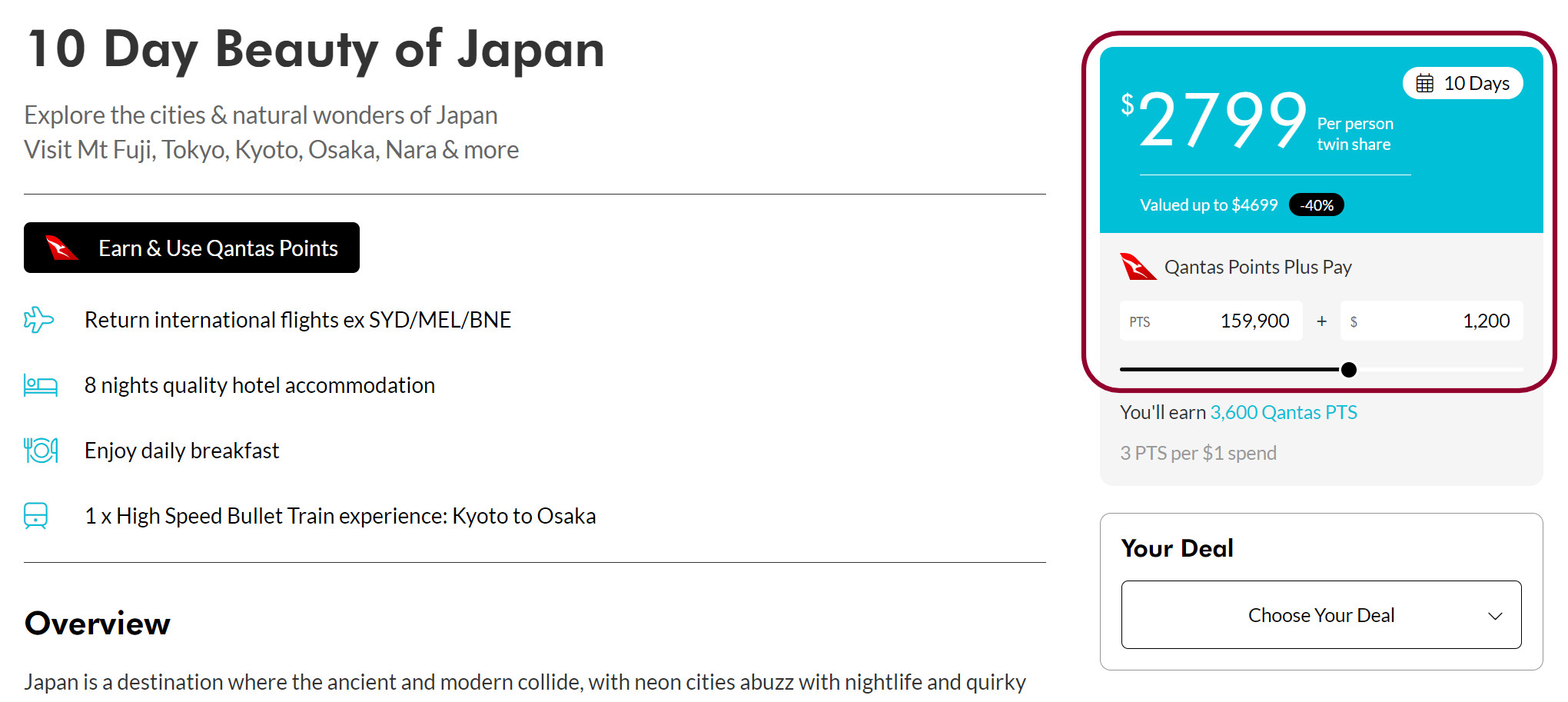Image resolution: width=1568 pixels, height=702 pixels.
Task: Click the $2799 price amount
Action: pos(1214,119)
